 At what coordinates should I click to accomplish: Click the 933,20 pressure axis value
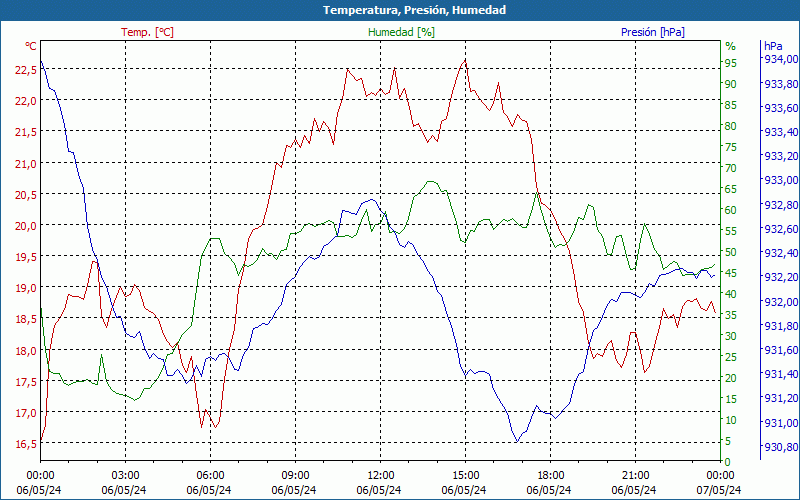781,156
